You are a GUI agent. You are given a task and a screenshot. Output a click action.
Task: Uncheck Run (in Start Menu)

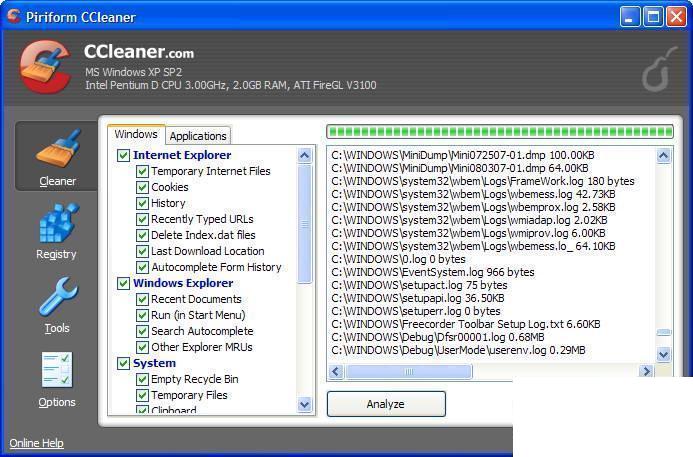(142, 315)
